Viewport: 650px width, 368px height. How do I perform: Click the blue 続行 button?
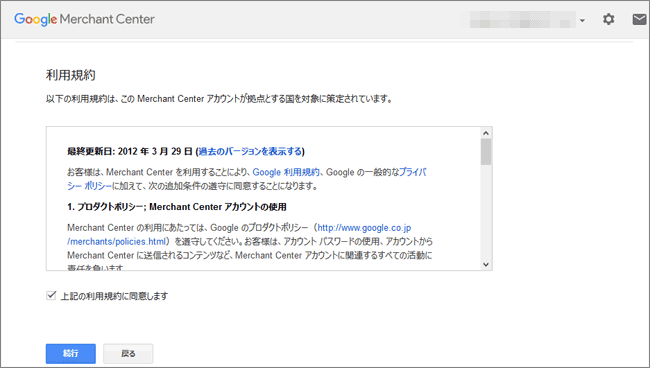tap(70, 353)
